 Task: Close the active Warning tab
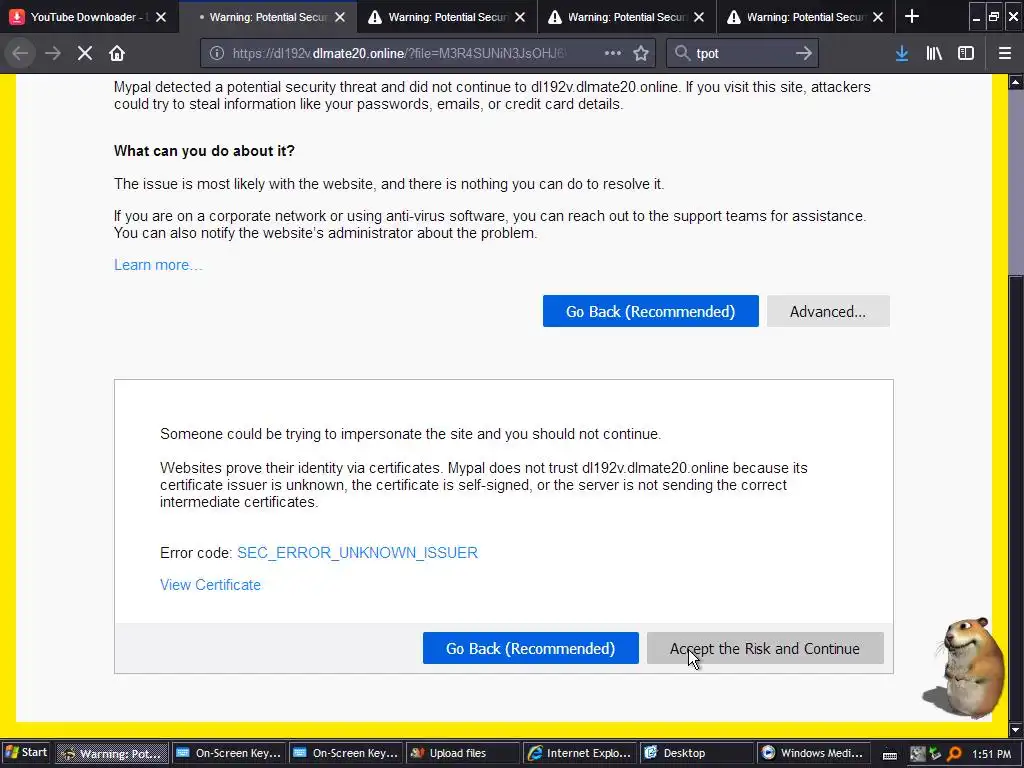pos(340,17)
